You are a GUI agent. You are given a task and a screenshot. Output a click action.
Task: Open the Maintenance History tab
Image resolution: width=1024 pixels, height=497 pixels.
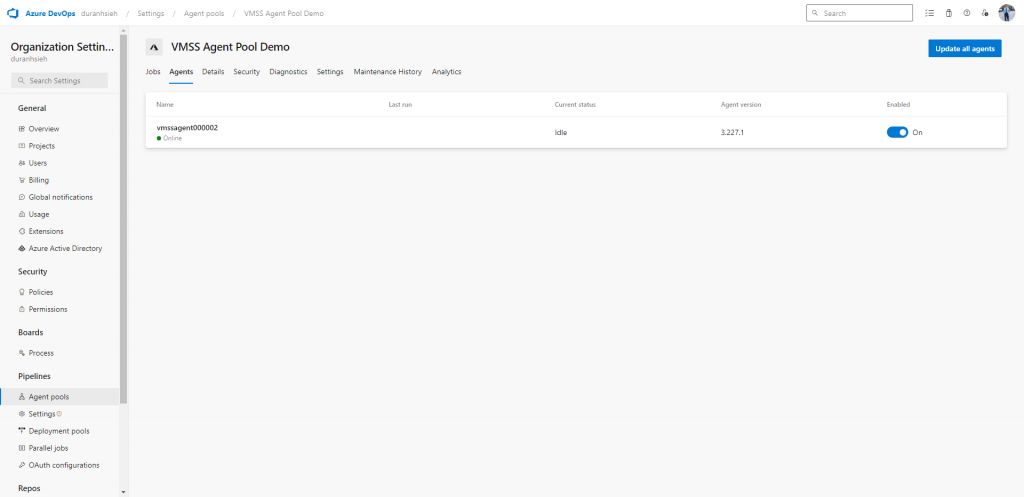pos(388,72)
